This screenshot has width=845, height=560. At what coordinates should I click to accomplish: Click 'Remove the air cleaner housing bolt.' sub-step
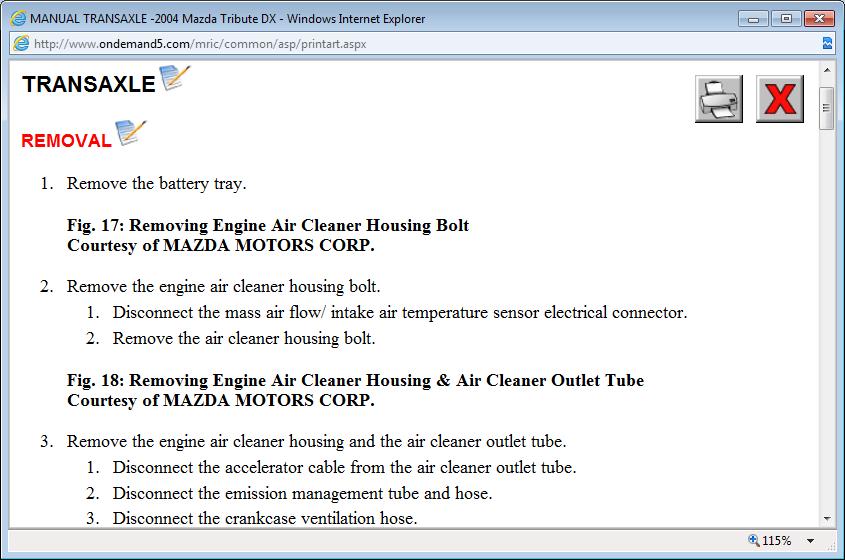[x=244, y=338]
